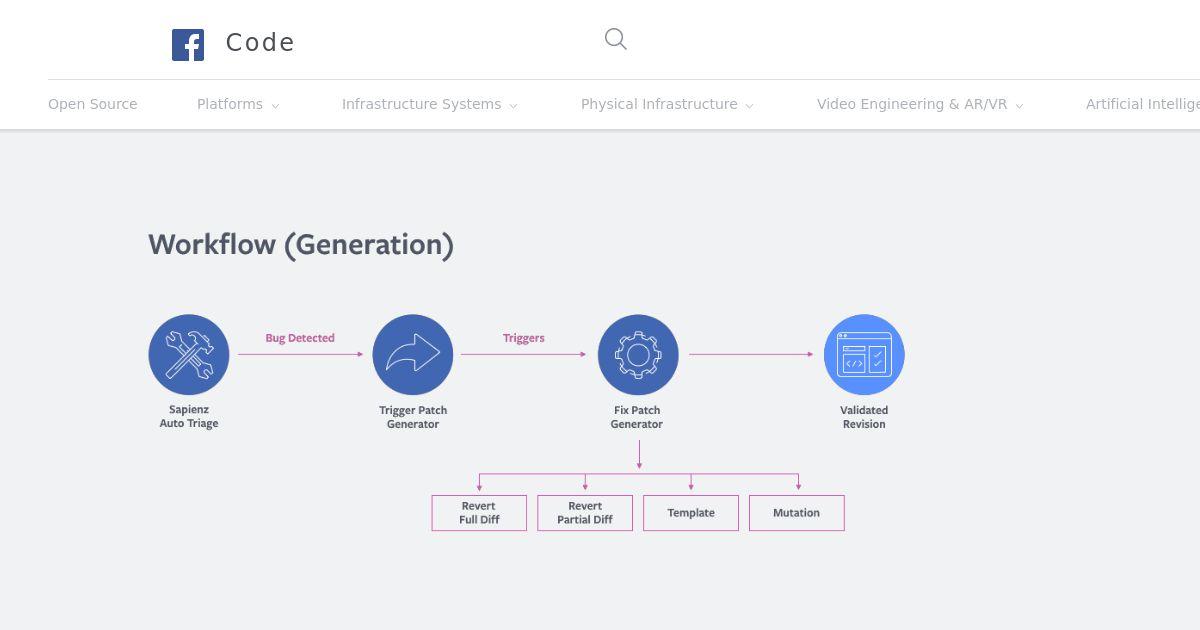Expand the Infrastructure Systems chevron
Viewport: 1200px width, 630px height.
513,106
